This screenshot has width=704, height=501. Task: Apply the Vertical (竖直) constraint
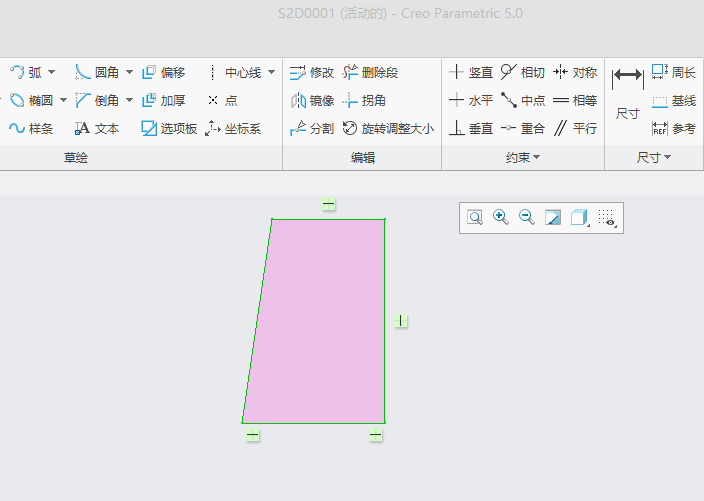[471, 72]
